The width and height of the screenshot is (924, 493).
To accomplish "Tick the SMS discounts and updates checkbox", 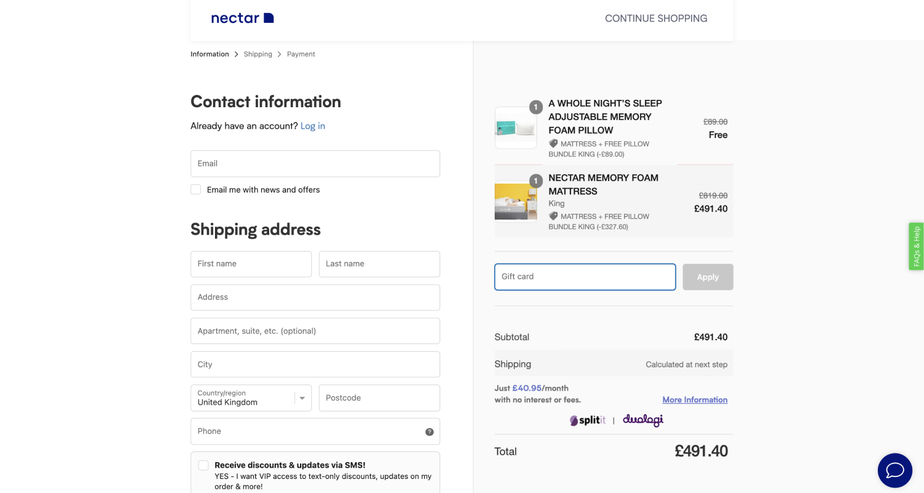I will point(203,465).
